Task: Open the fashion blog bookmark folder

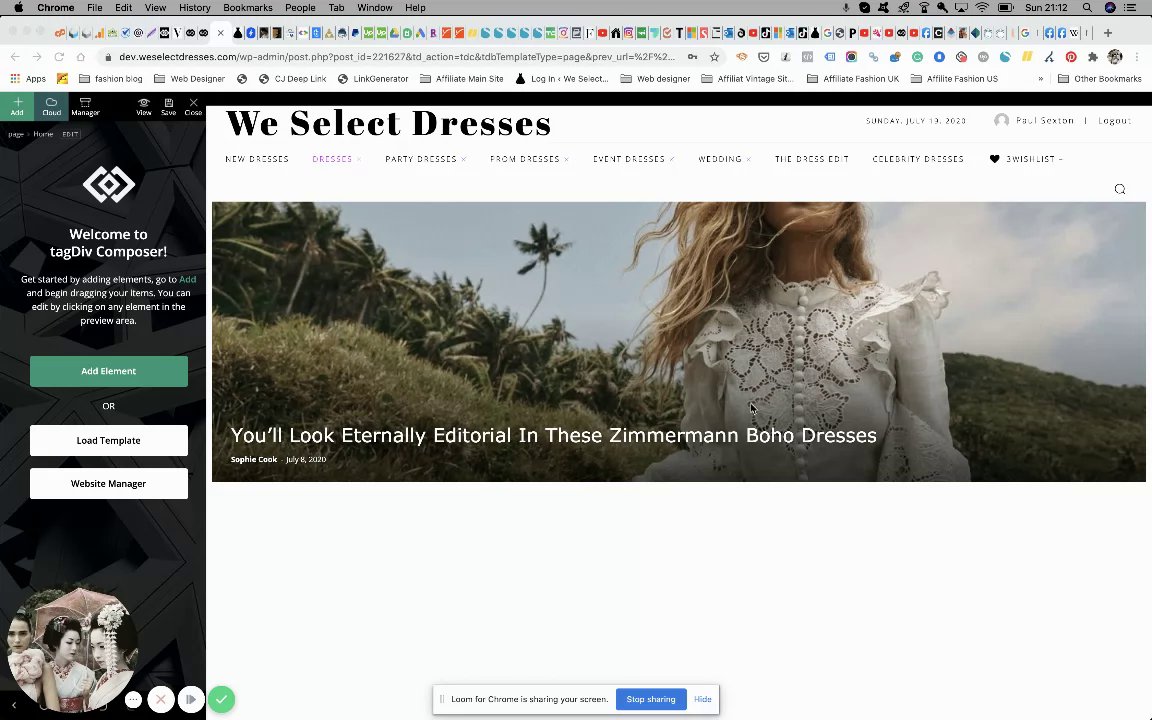Action: [110, 79]
